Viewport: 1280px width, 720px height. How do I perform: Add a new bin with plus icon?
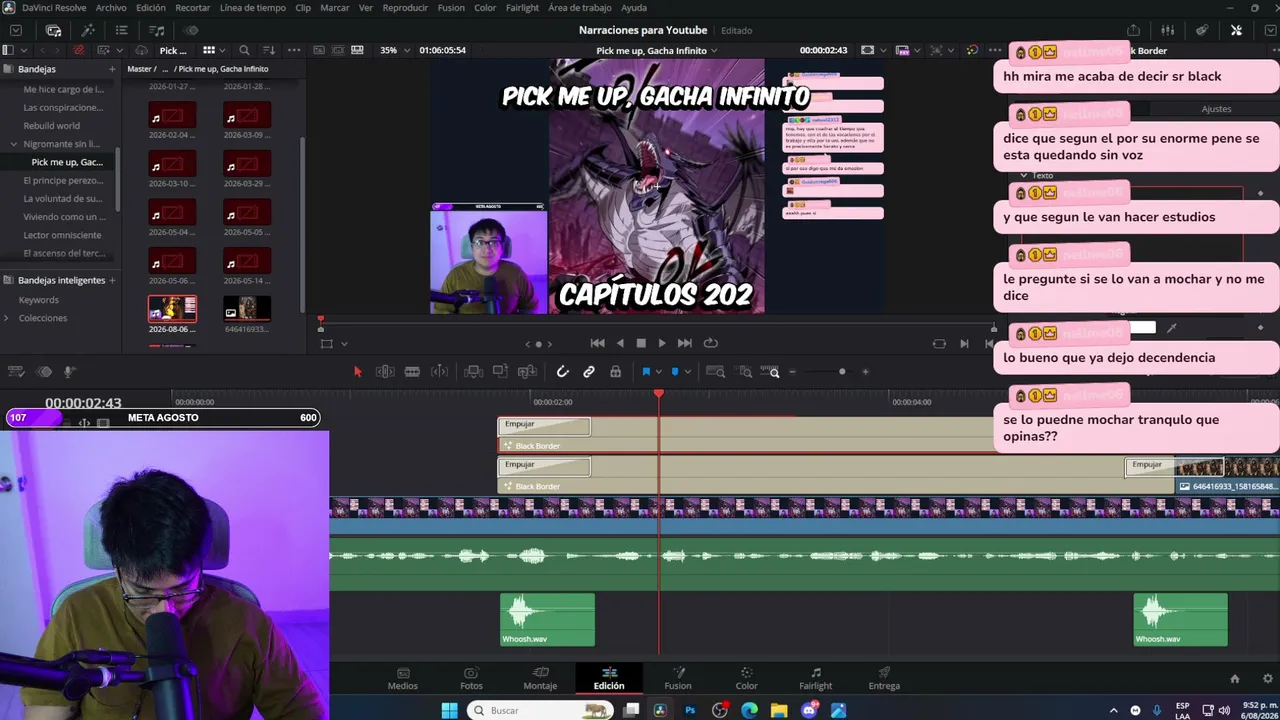pos(112,69)
